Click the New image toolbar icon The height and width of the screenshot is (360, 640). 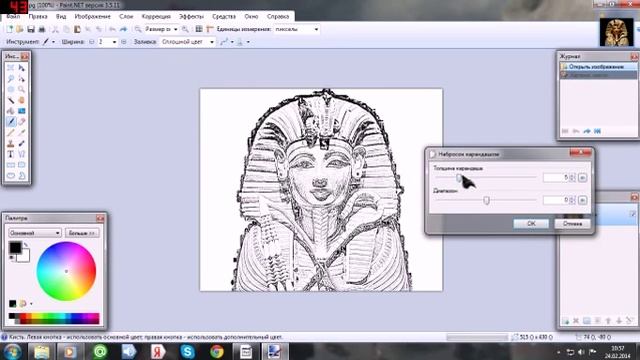point(9,29)
